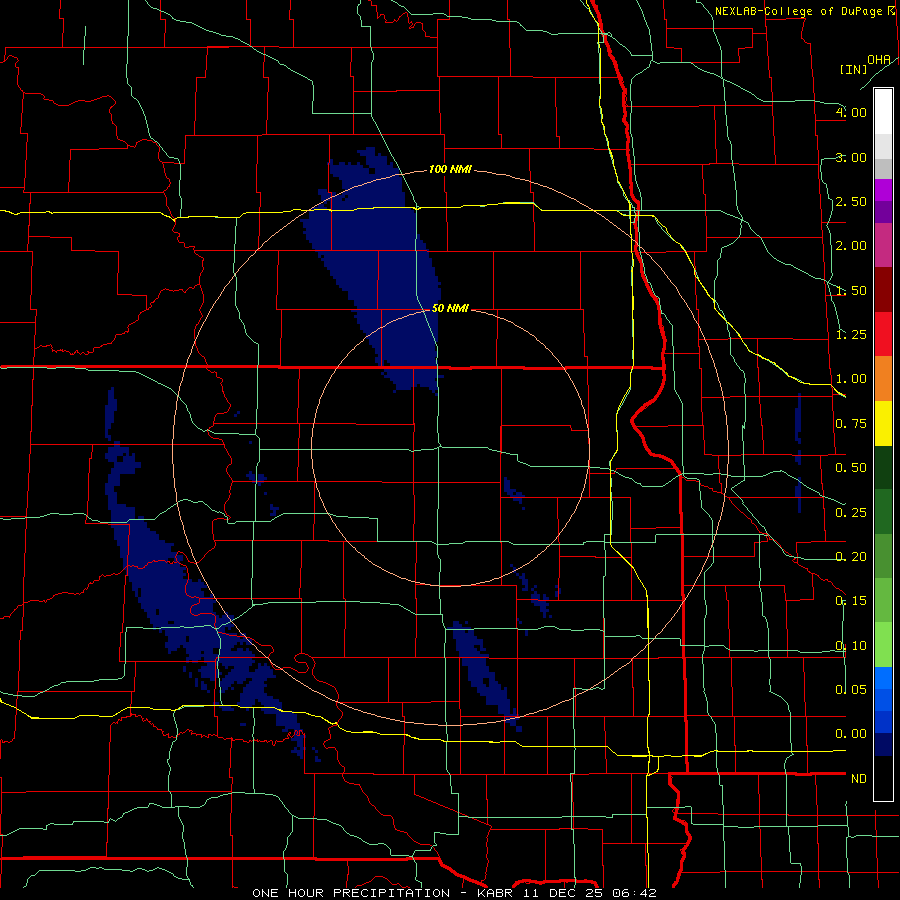Click the '0.10' legend value
Viewport: 900px width, 900px height.
[x=851, y=646]
